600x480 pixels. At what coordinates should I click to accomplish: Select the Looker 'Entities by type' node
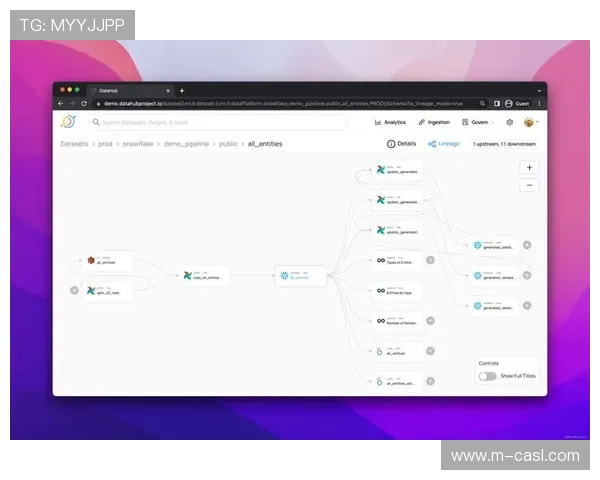(x=397, y=290)
